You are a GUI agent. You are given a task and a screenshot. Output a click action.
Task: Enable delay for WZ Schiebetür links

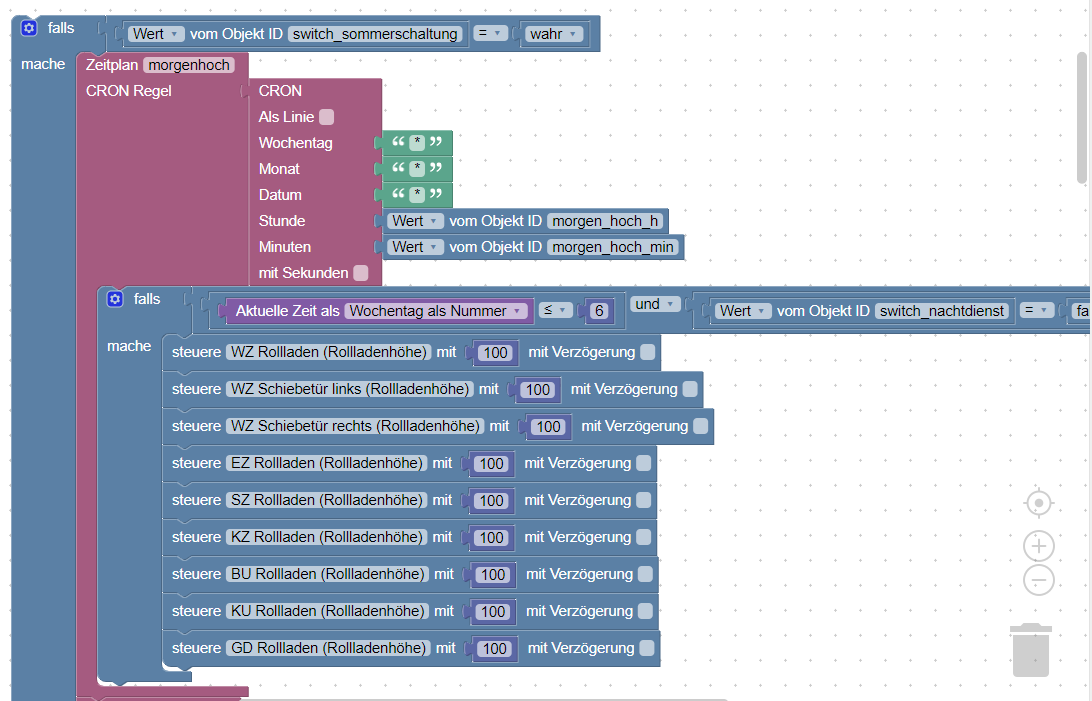click(690, 389)
